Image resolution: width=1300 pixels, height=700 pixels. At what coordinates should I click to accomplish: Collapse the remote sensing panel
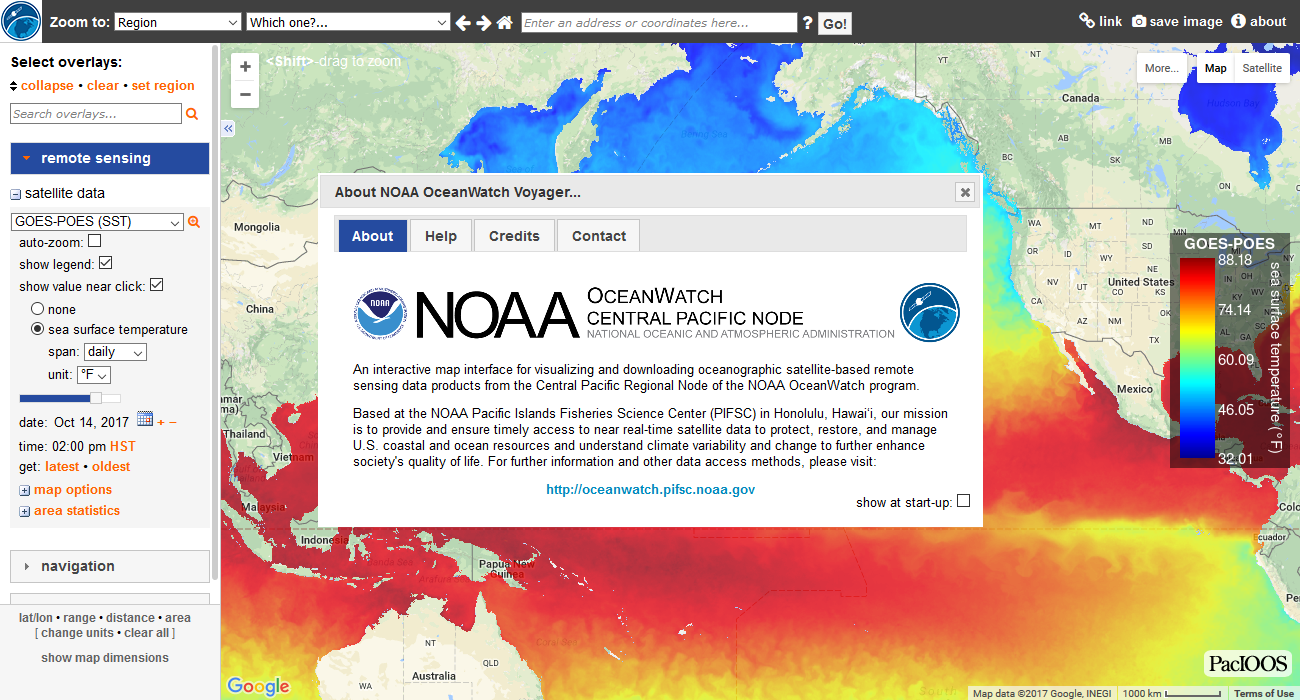click(x=110, y=158)
